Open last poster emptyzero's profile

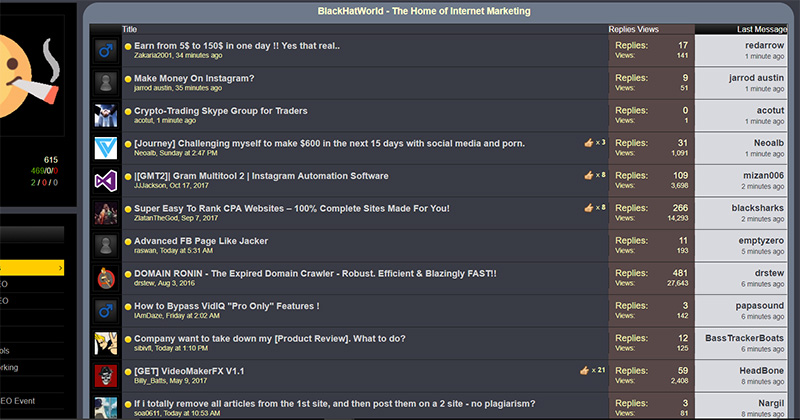(761, 241)
